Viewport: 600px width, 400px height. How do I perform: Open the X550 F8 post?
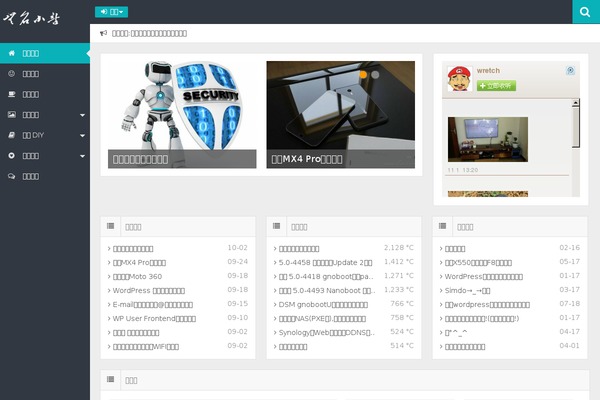pos(478,263)
